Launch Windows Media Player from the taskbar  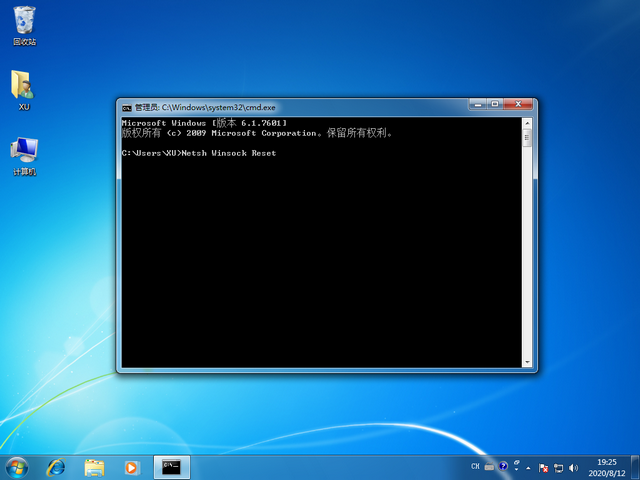coord(131,467)
